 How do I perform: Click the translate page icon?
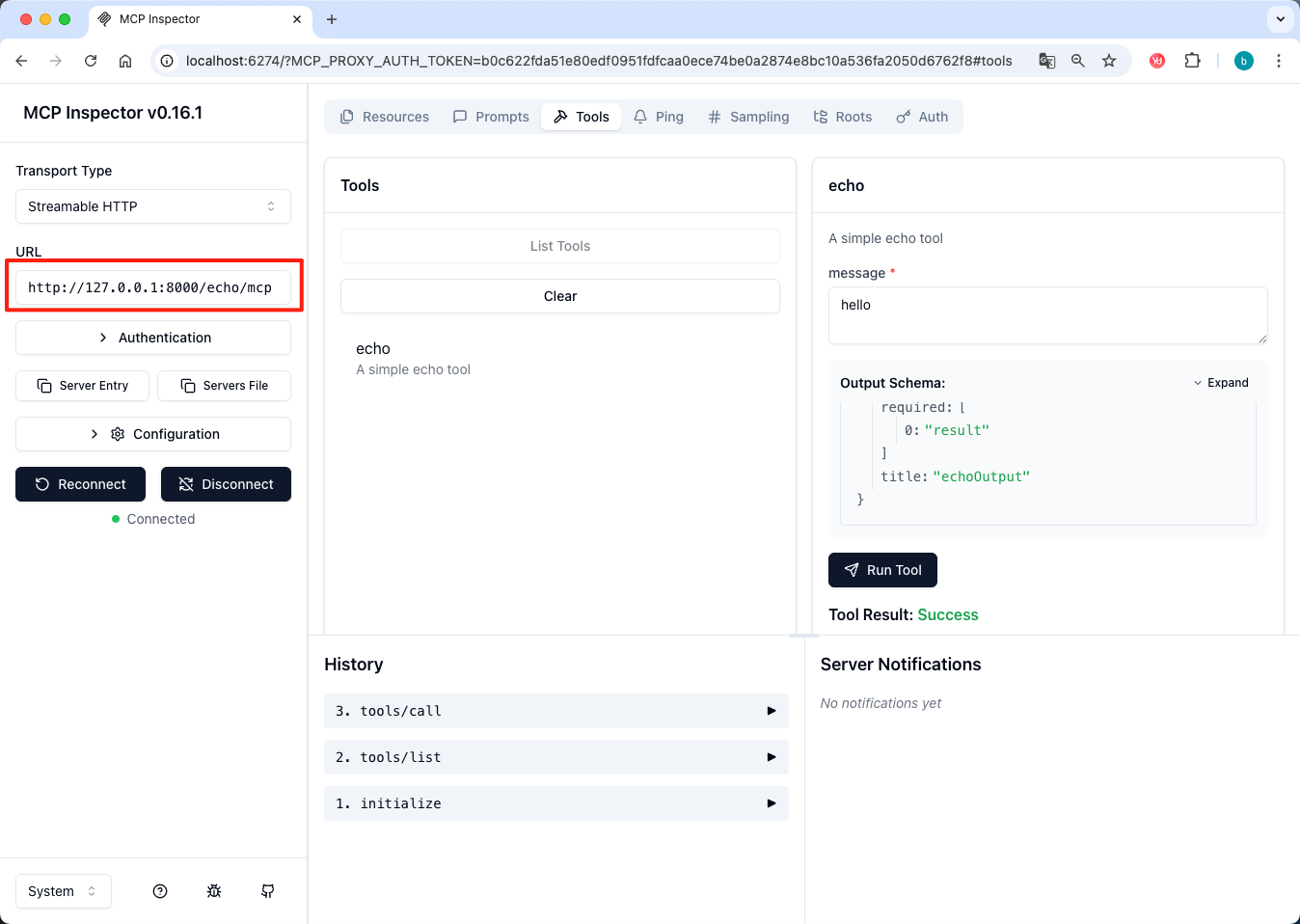tap(1046, 61)
